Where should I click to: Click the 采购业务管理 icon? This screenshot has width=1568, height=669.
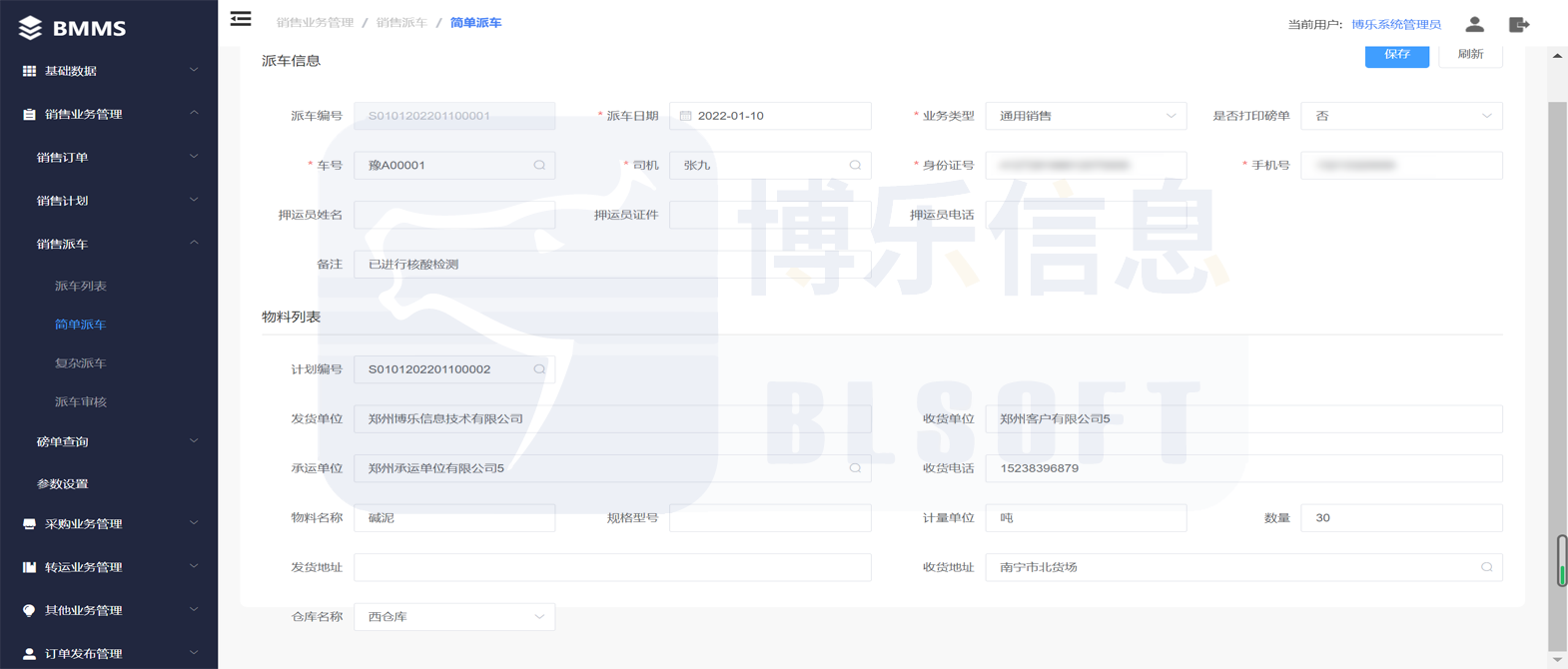[29, 523]
